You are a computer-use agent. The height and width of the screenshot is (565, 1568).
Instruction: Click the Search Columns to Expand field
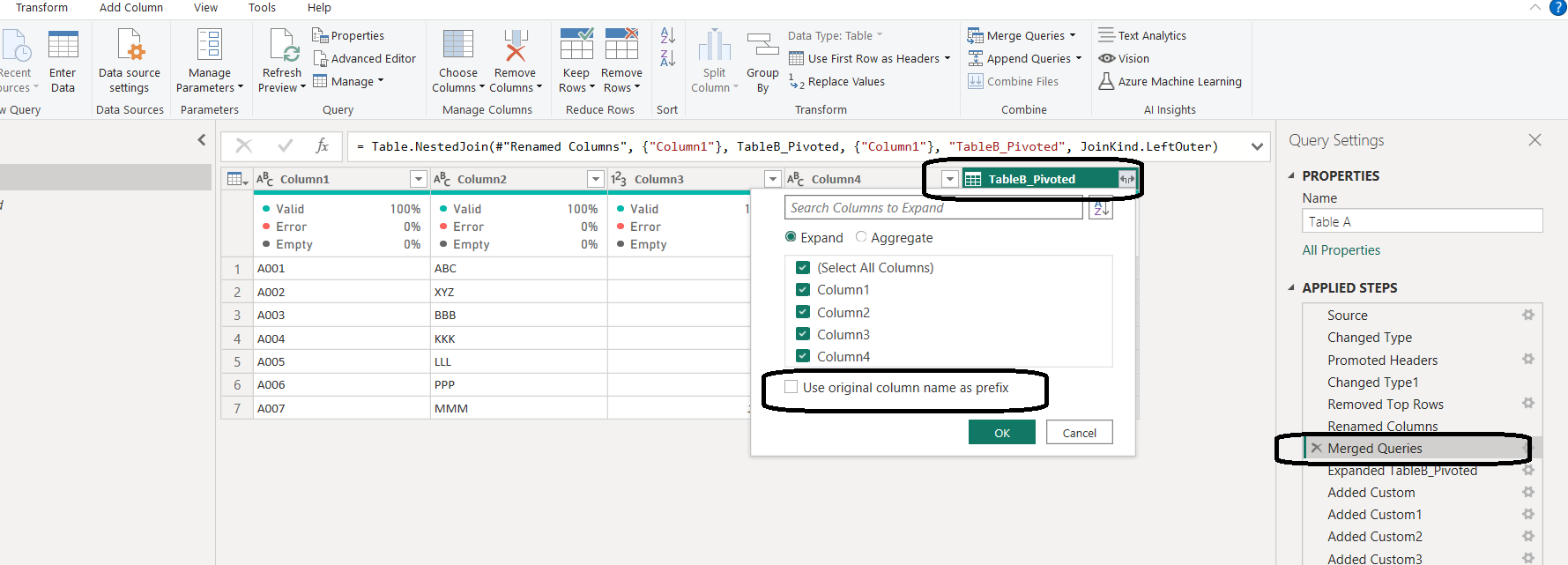tap(933, 208)
